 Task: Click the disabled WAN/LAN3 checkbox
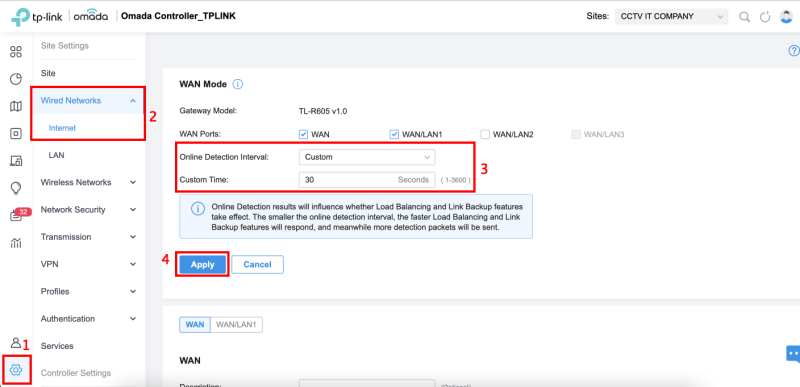[x=576, y=134]
